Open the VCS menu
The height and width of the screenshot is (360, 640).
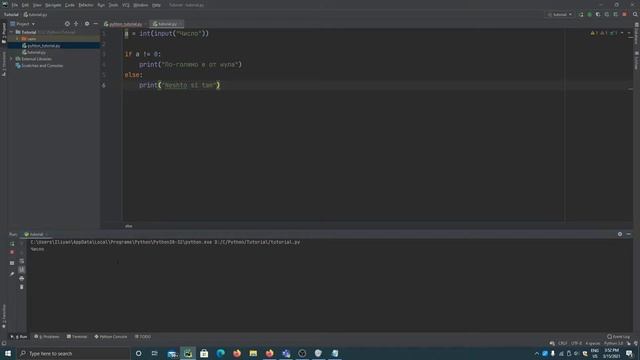tap(126, 5)
